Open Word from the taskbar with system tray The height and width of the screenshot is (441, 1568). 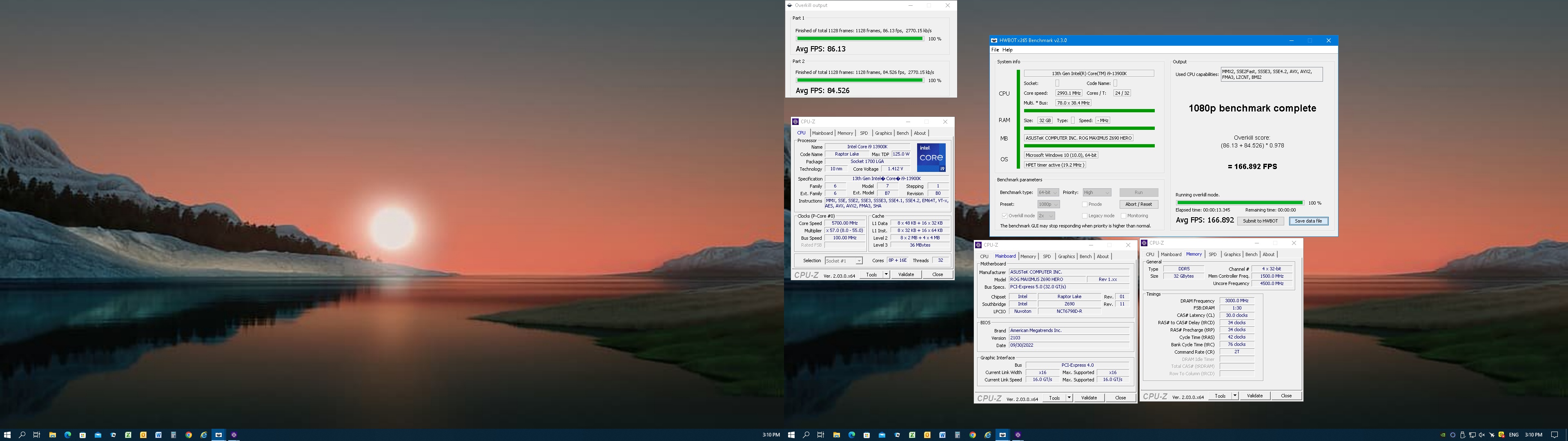[942, 435]
